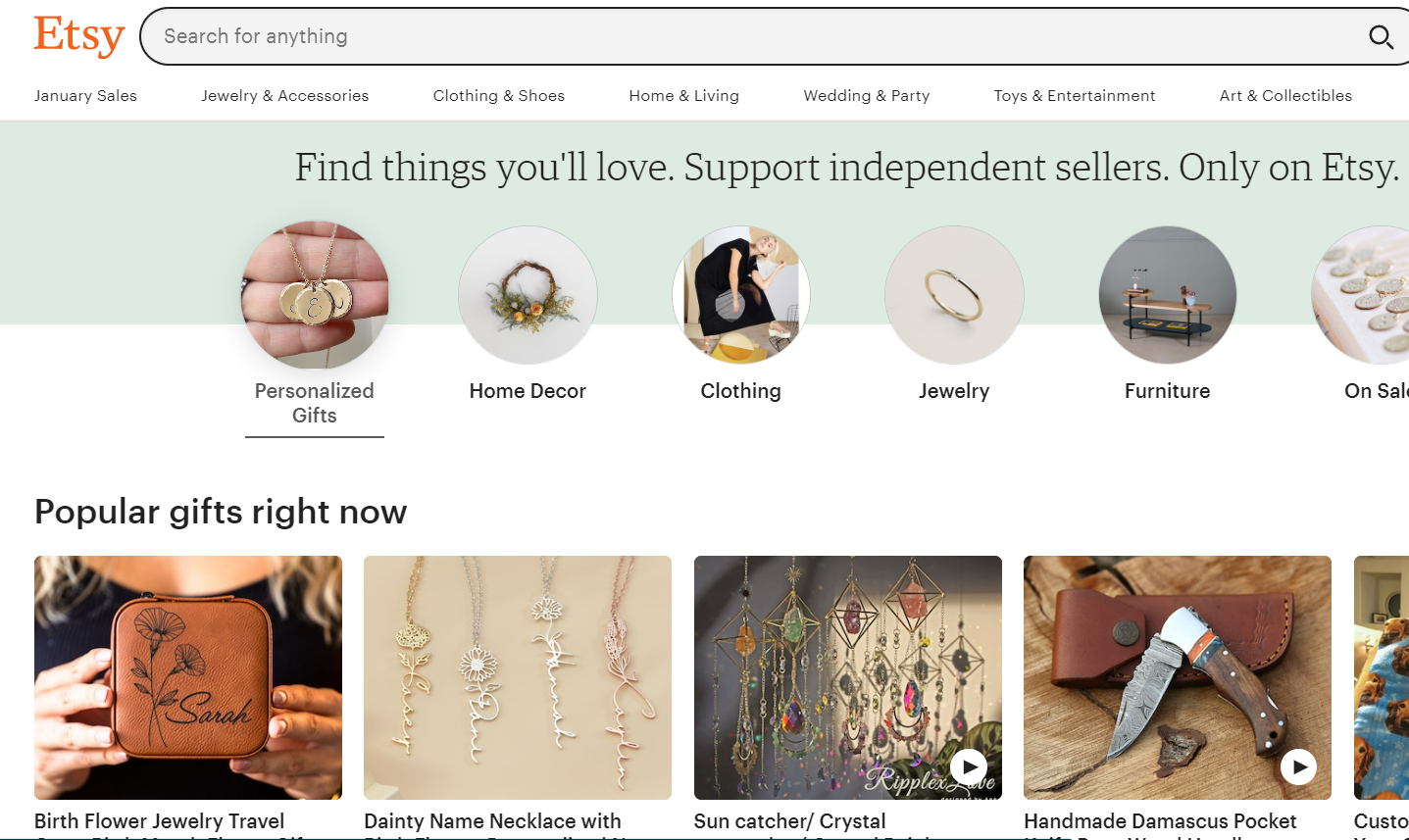Play the sun catcher crystal video

(x=970, y=766)
